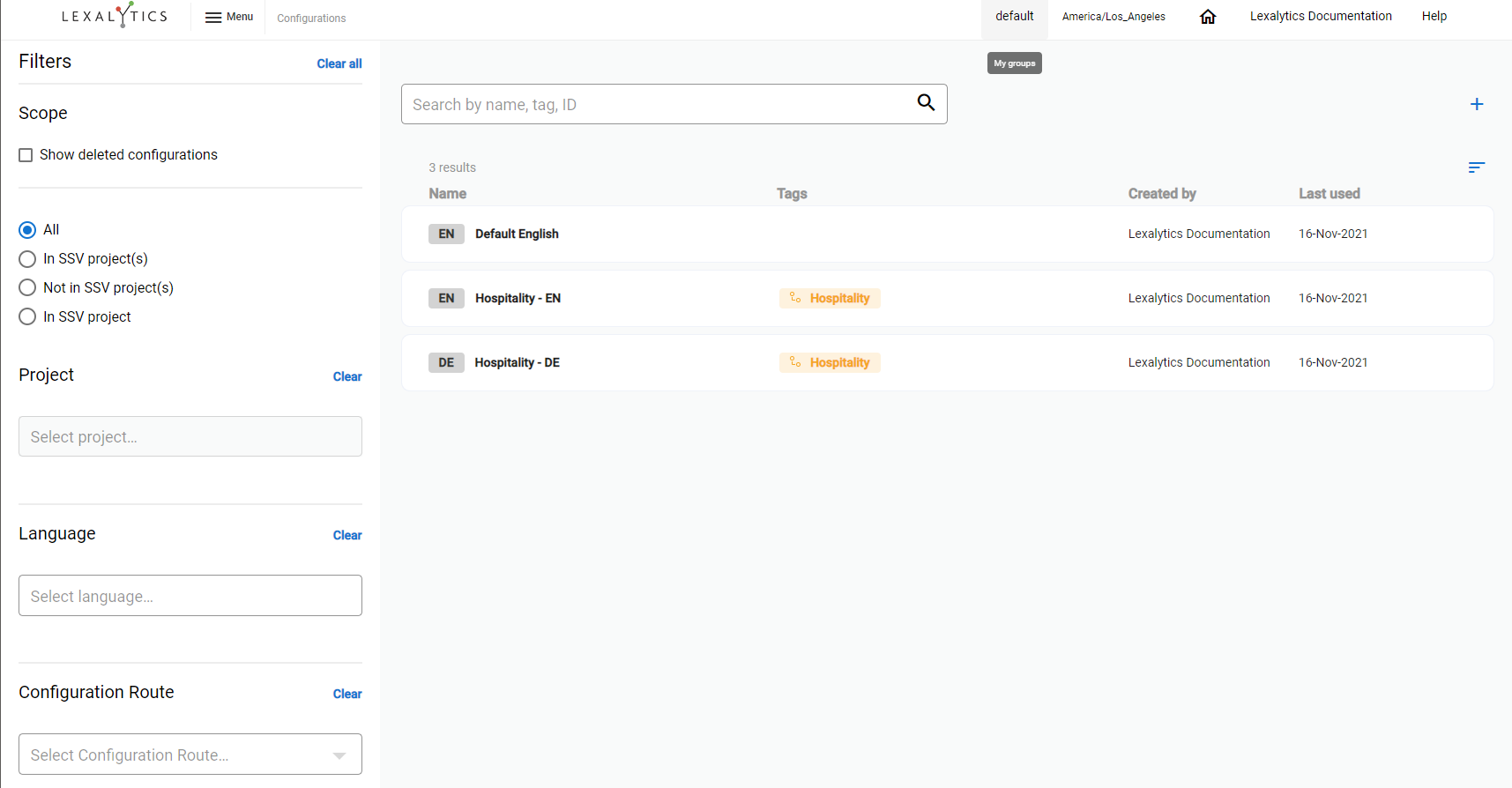Open the Select project dropdown
The width and height of the screenshot is (1512, 788).
pos(190,436)
